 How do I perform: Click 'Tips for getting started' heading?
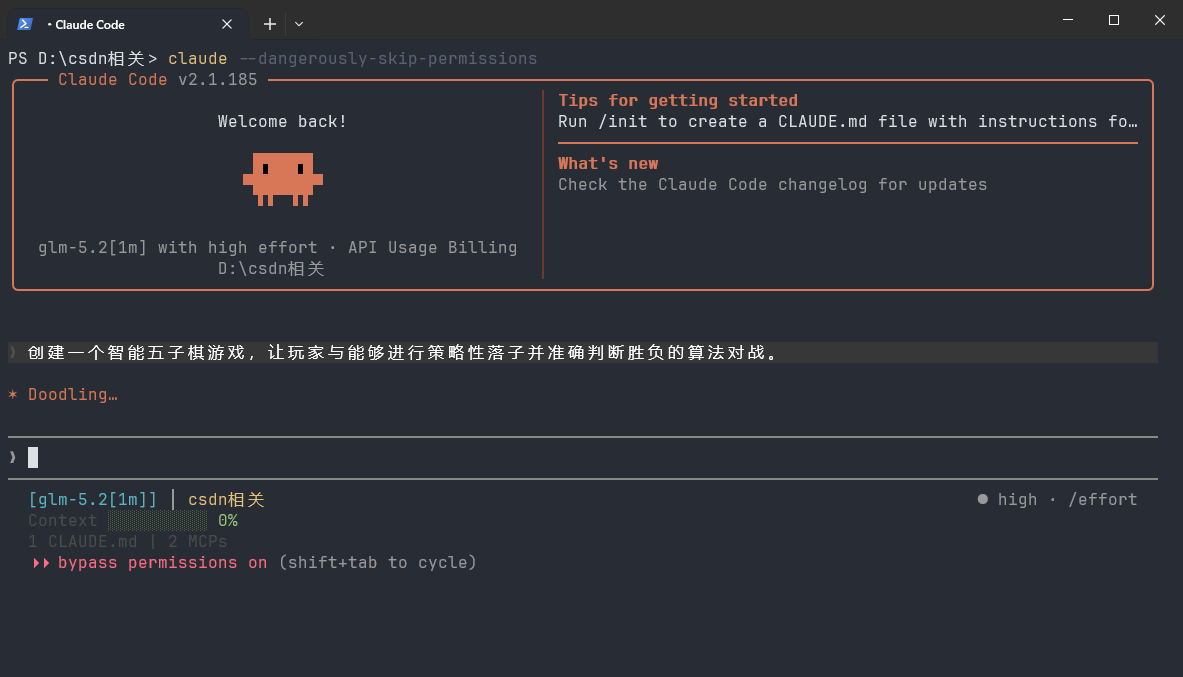(x=678, y=100)
